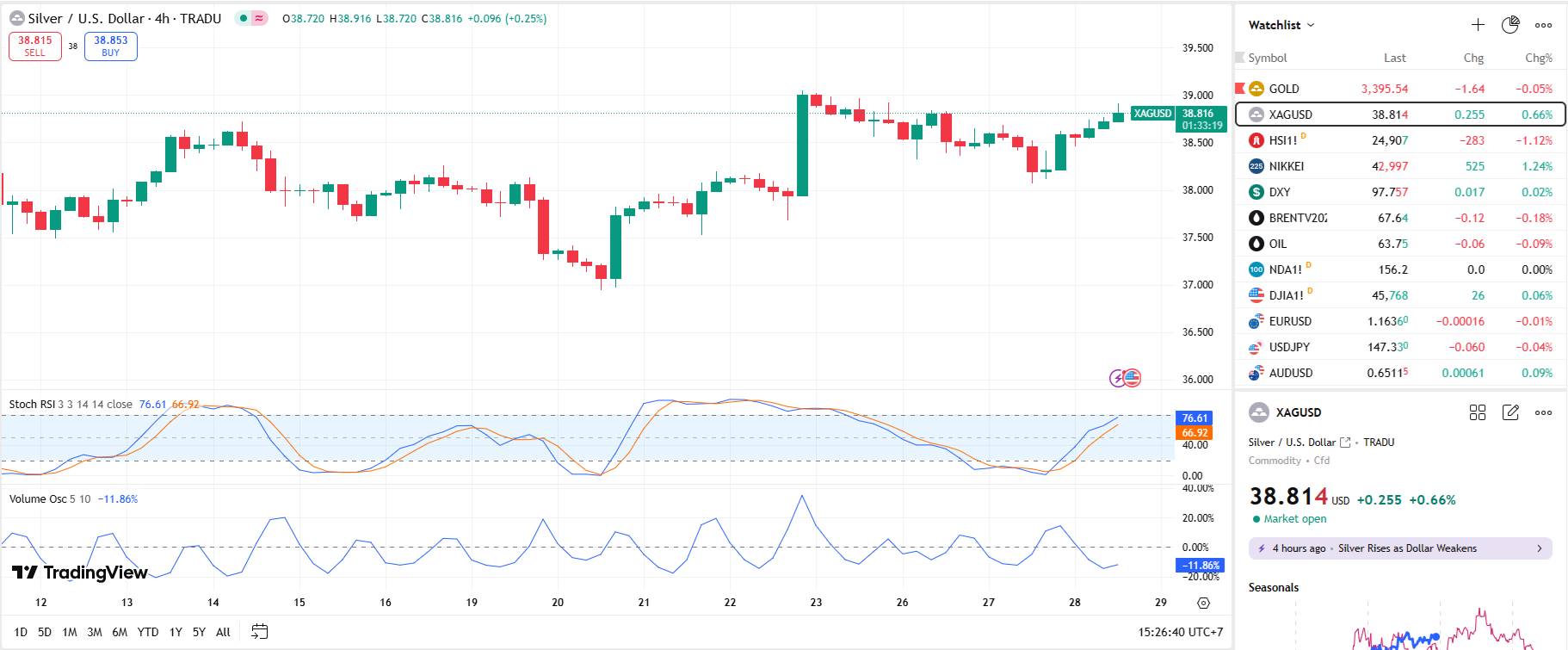The width and height of the screenshot is (1568, 650).
Task: Click the add symbol plus icon
Action: point(1478,25)
